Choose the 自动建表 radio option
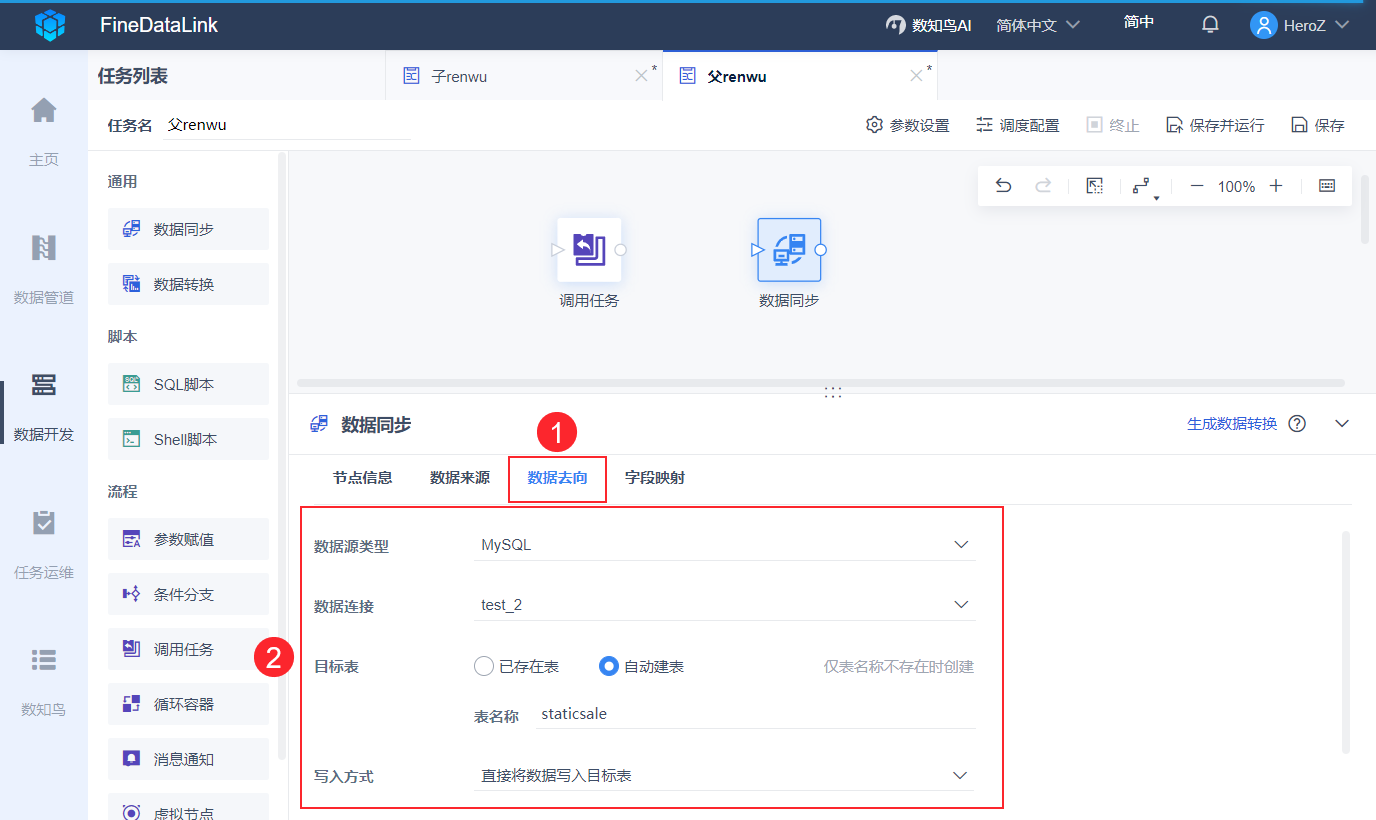The height and width of the screenshot is (820, 1376). pyautogui.click(x=641, y=666)
